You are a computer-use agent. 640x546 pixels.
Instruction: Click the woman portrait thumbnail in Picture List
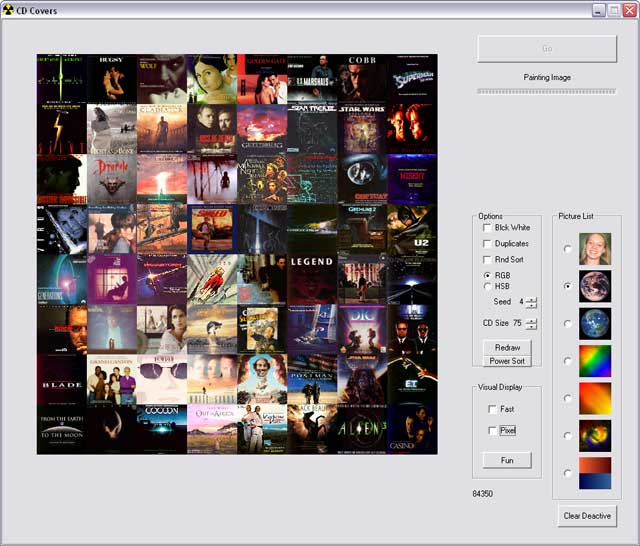[595, 249]
